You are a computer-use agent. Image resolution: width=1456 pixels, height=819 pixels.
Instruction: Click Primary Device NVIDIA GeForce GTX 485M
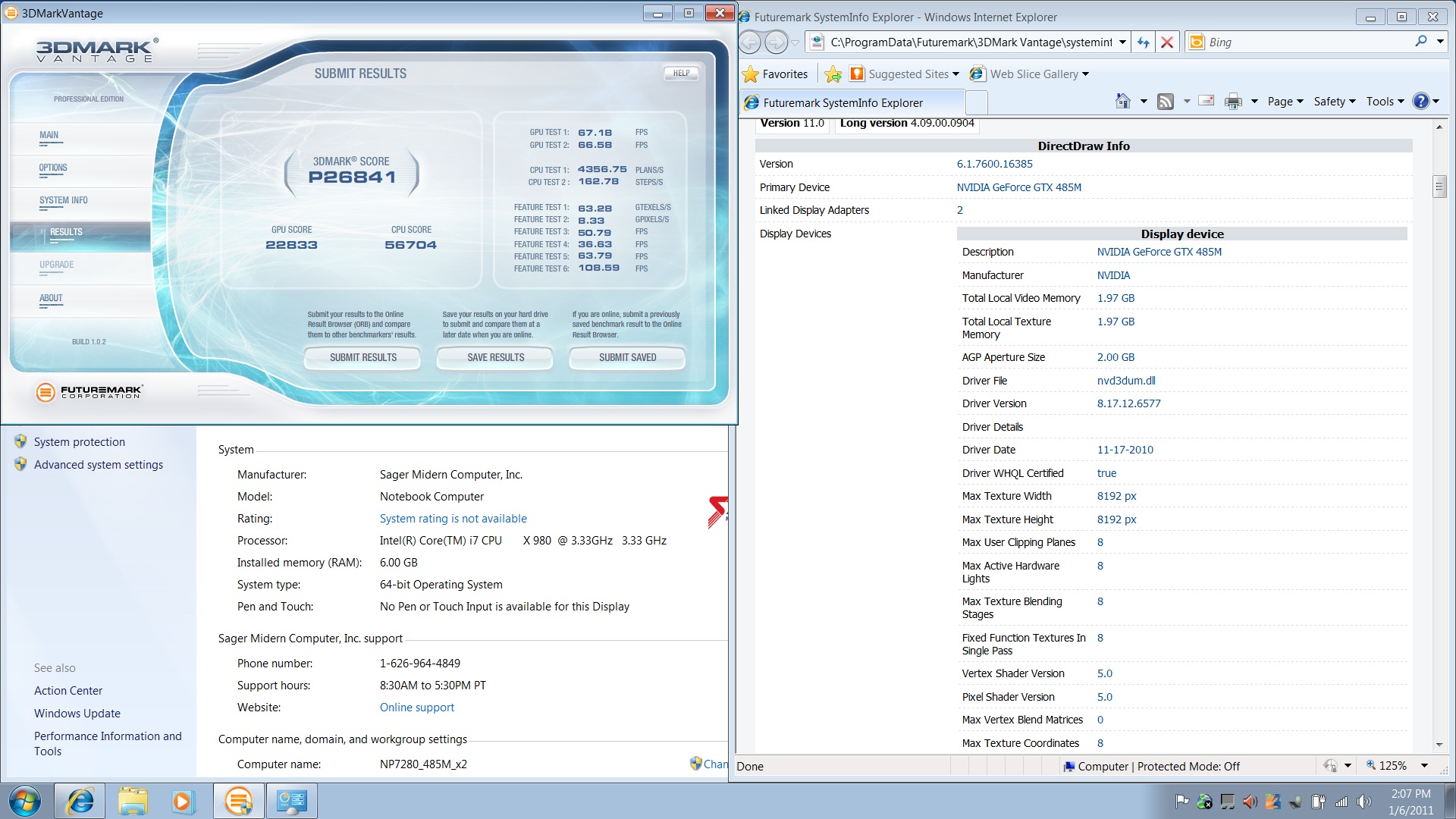point(1018,187)
